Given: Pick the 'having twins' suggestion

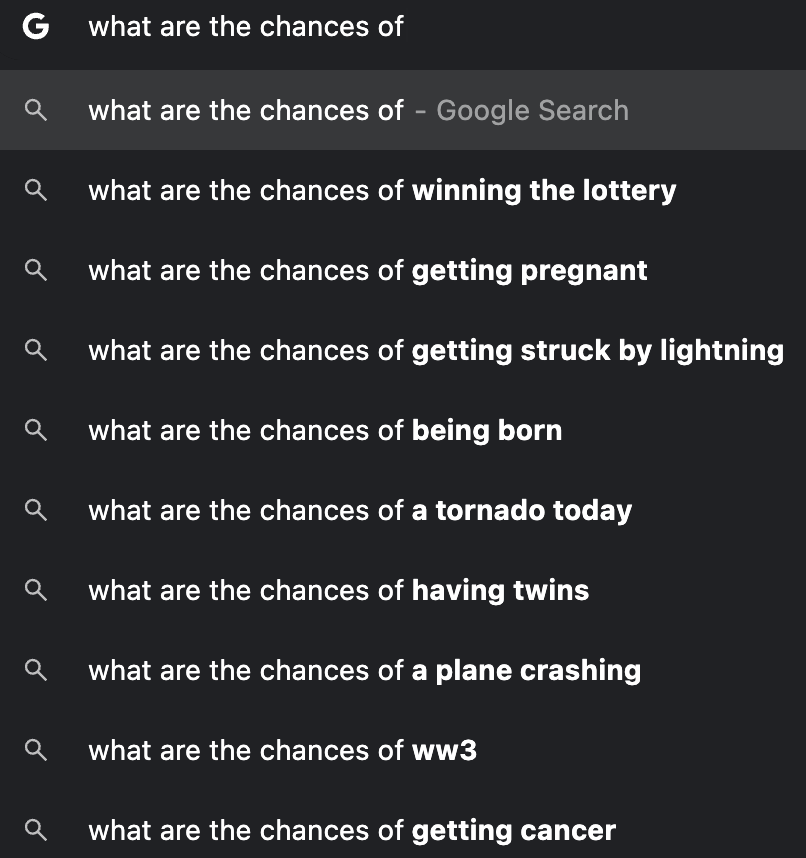Looking at the screenshot, I should coord(338,591).
